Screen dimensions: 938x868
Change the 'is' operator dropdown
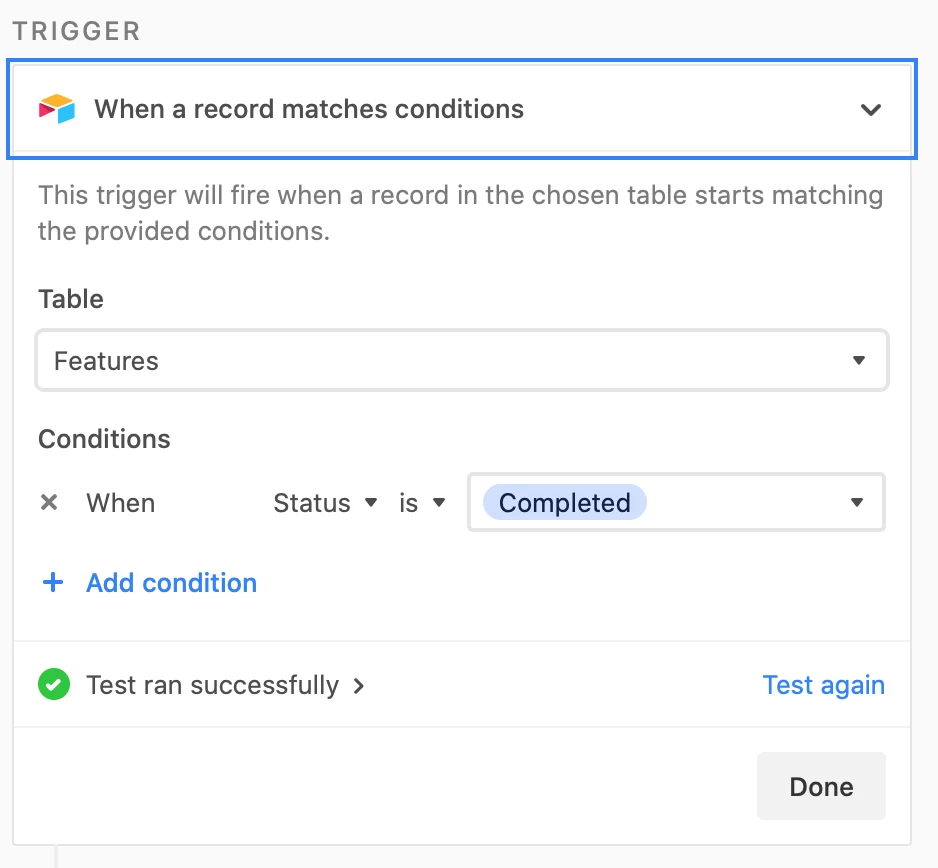pos(422,502)
